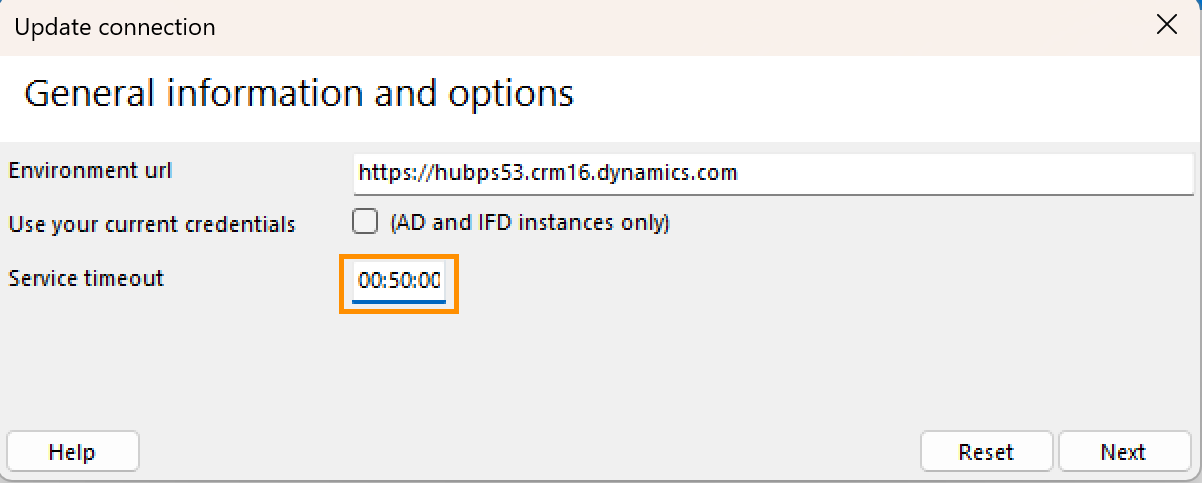The width and height of the screenshot is (1202, 483).
Task: Click the "(AD and IFD instances only)" label
Action: coord(529,222)
